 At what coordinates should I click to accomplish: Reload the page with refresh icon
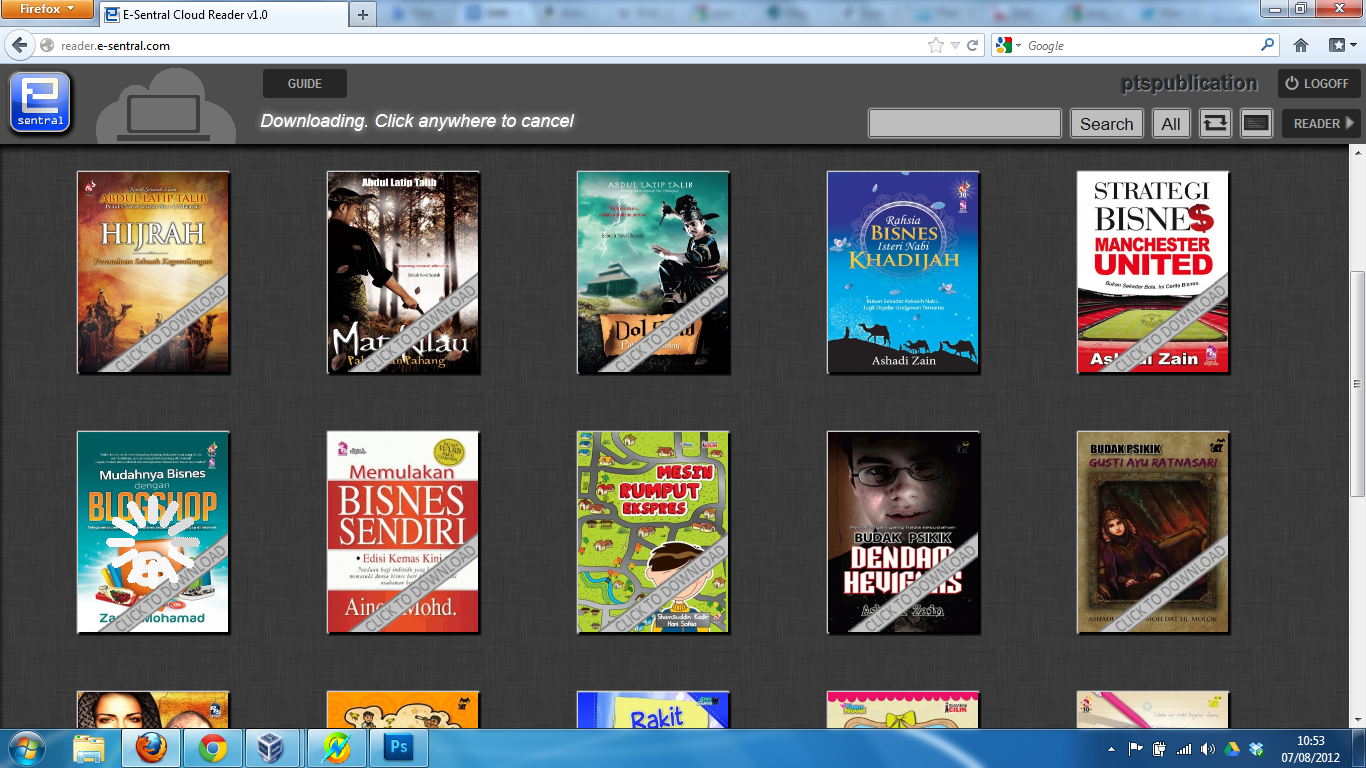972,45
